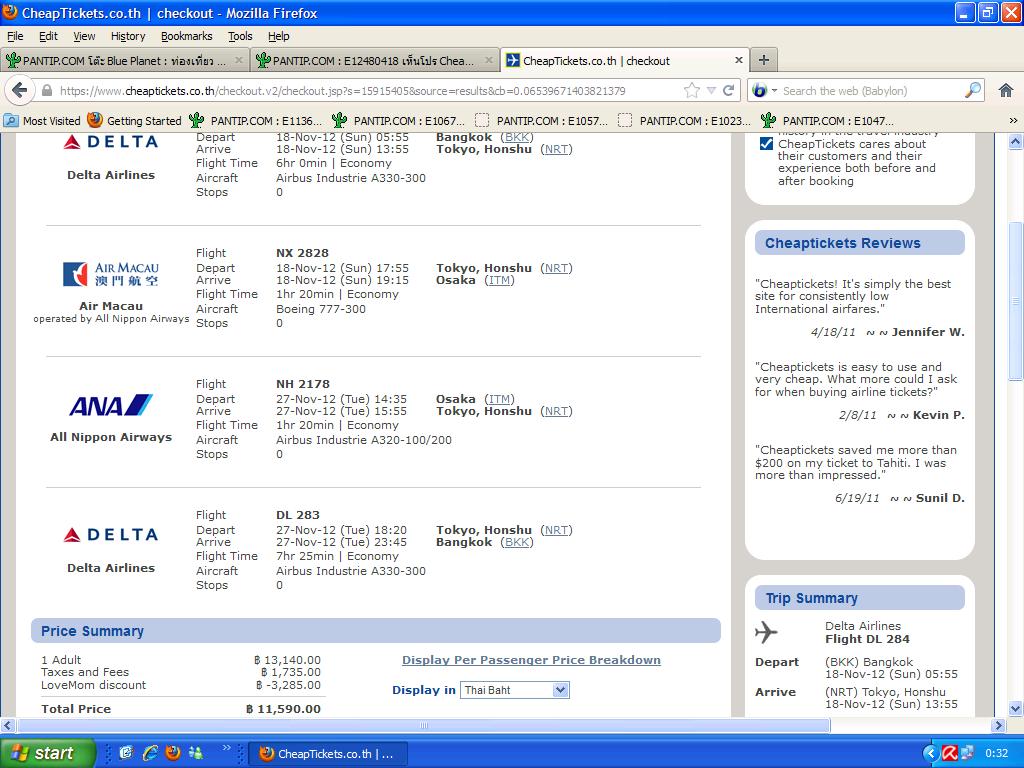Run search with the magnifying glass icon
Image resolution: width=1024 pixels, height=768 pixels.
pos(973,90)
